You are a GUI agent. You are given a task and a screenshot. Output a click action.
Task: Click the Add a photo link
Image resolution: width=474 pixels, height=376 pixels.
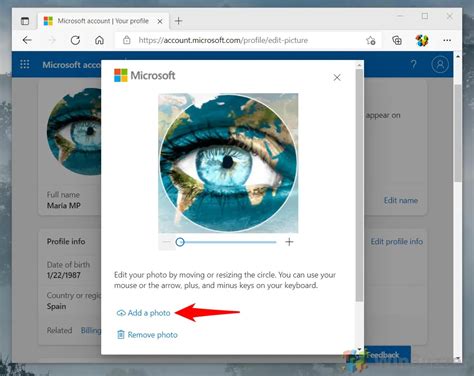[x=149, y=313]
